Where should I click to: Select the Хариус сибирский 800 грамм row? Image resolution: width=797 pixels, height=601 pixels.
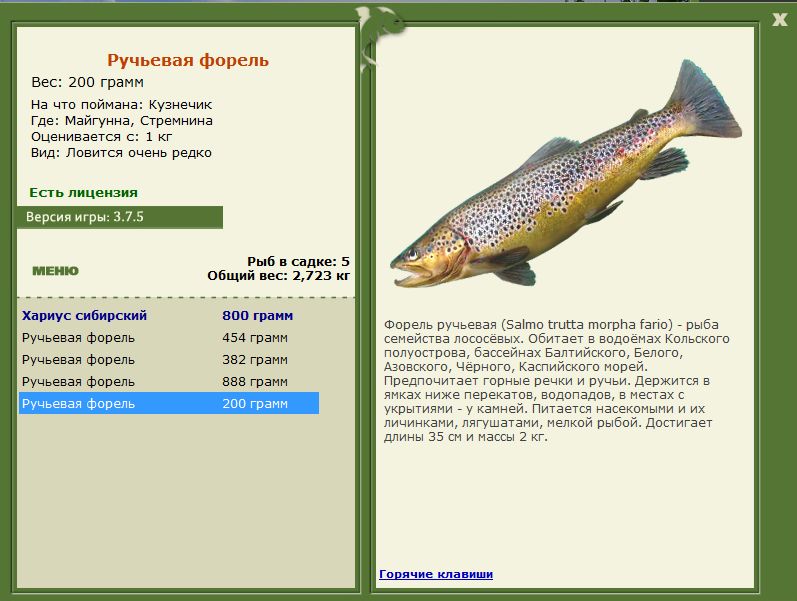tap(169, 316)
